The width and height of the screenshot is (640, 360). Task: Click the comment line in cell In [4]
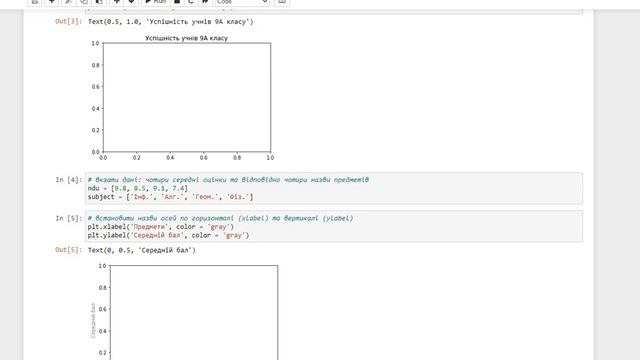click(228, 180)
